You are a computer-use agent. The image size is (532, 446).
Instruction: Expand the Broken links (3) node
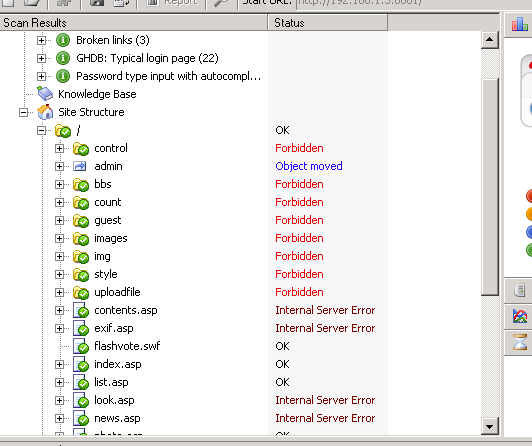tap(41, 40)
